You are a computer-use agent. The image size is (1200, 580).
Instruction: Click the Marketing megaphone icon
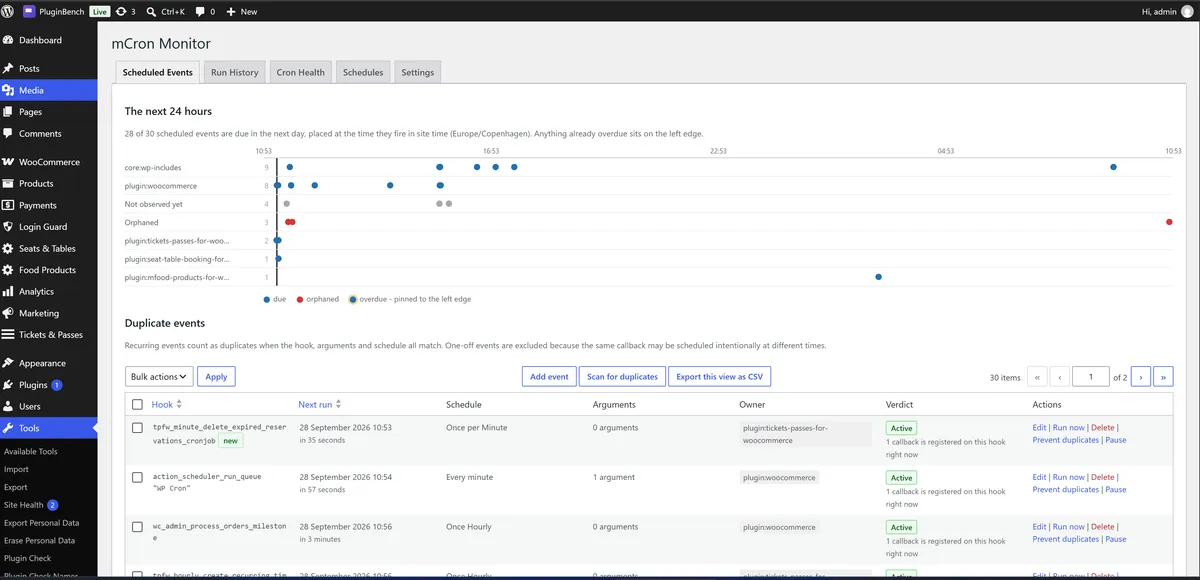point(9,313)
